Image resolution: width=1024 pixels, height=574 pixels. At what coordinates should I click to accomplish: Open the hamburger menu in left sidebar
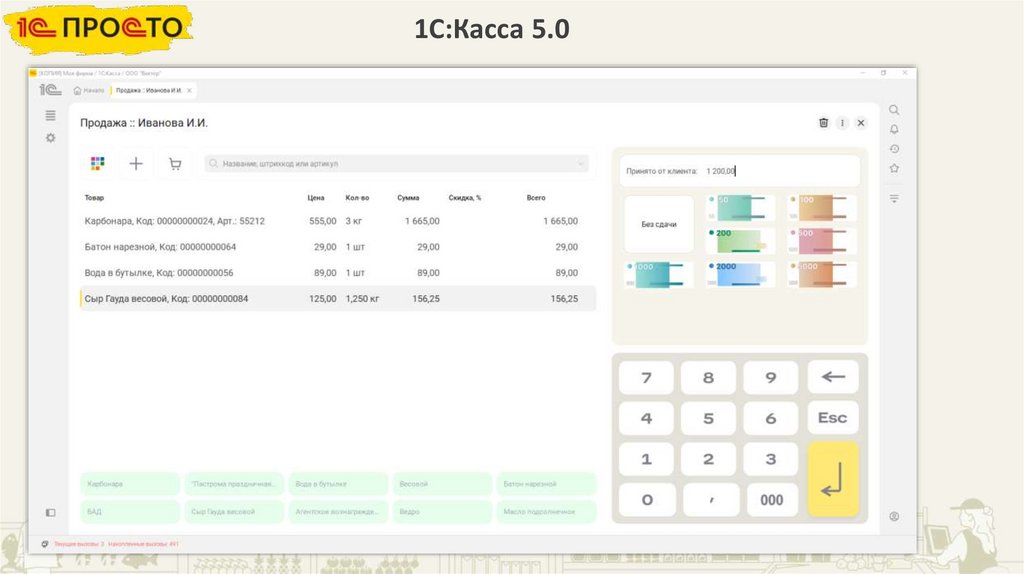point(50,116)
